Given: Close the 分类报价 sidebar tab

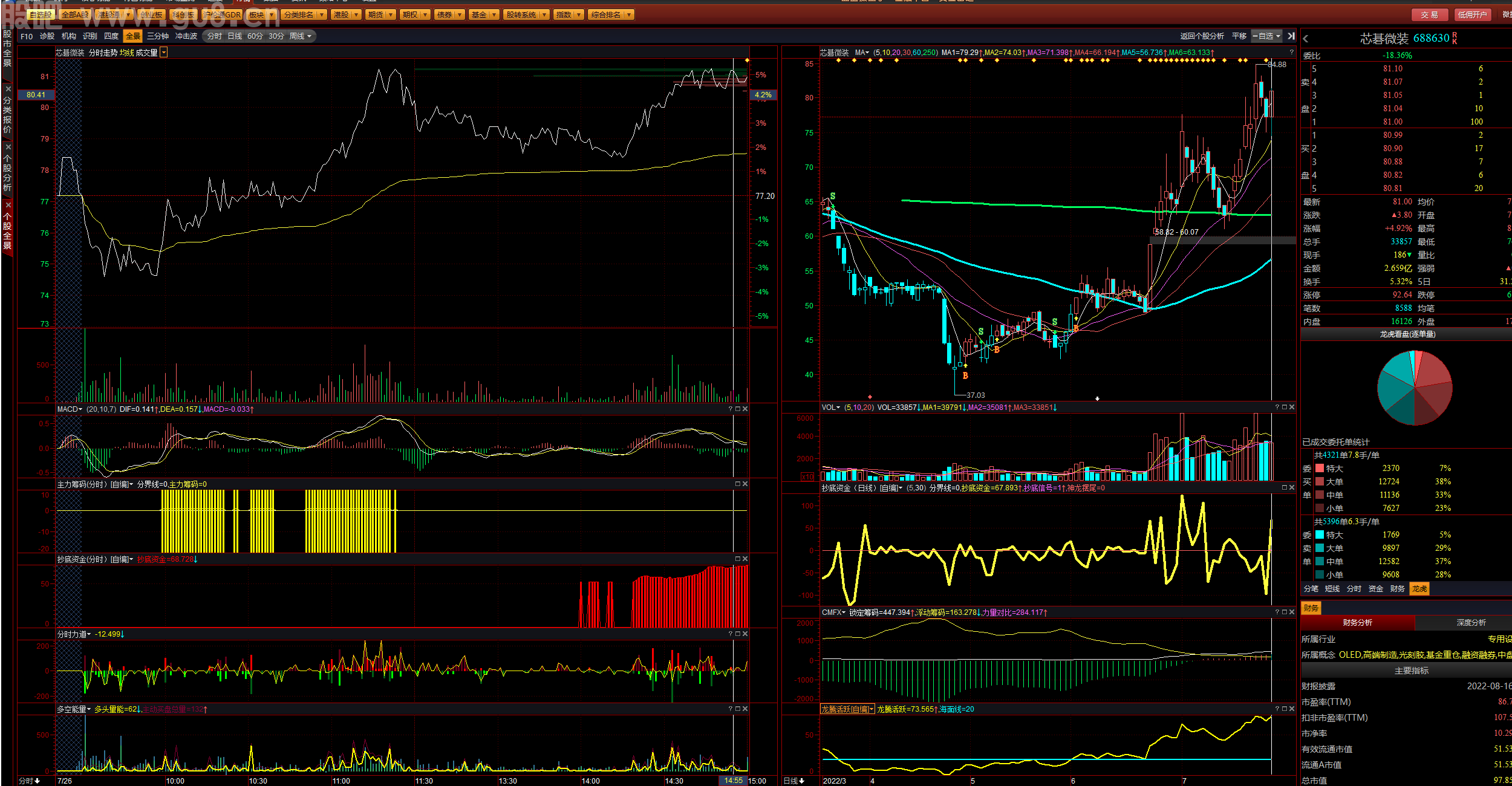Looking at the screenshot, I should click(x=8, y=89).
